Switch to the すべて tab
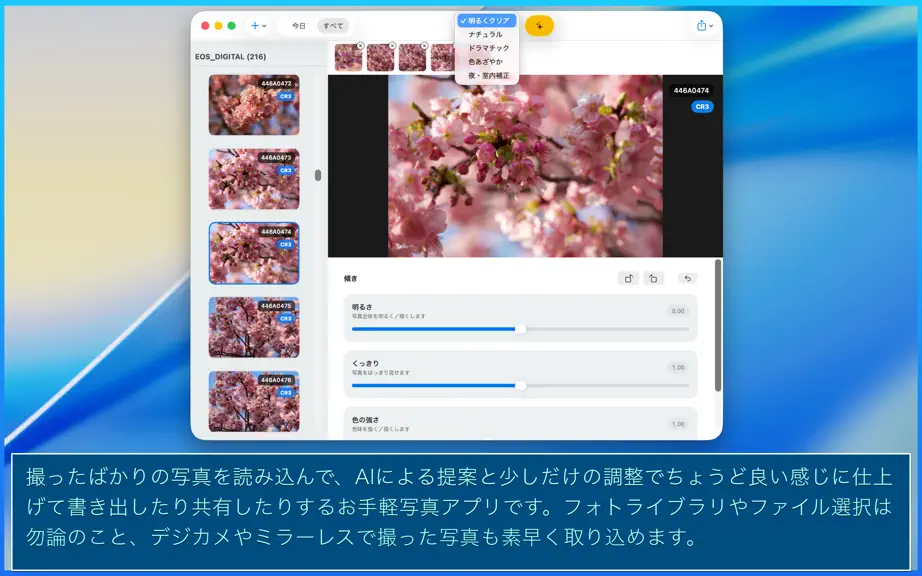This screenshot has height=576, width=922. [x=333, y=26]
